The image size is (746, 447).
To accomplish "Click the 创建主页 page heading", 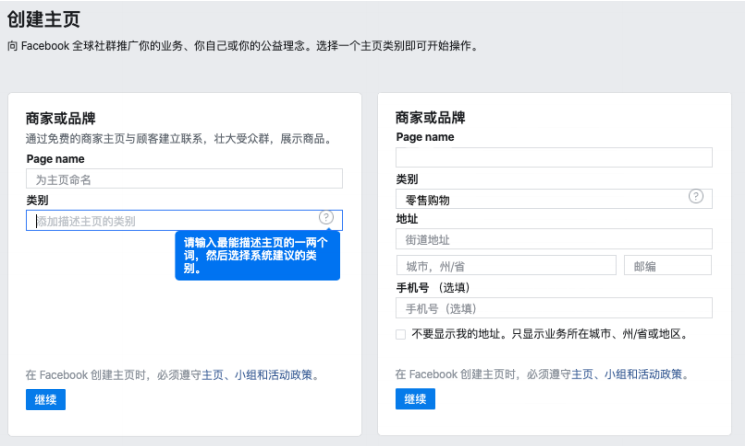I will click(43, 19).
